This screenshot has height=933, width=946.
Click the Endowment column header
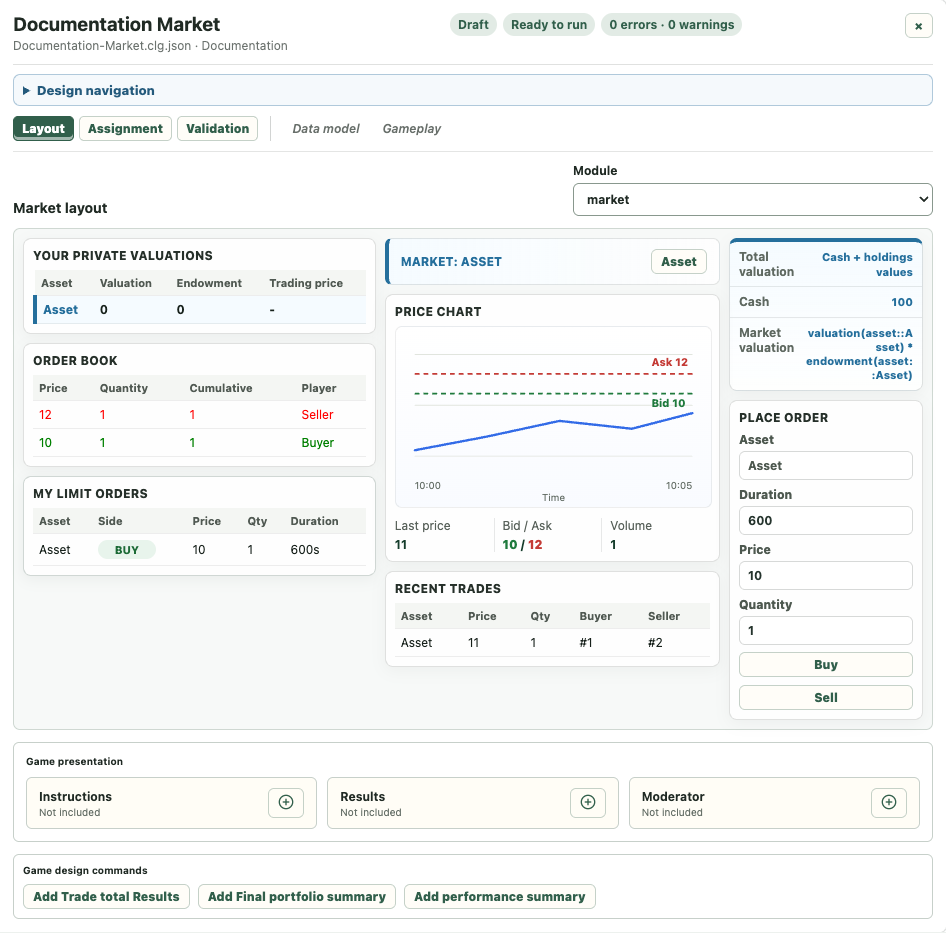pyautogui.click(x=209, y=283)
